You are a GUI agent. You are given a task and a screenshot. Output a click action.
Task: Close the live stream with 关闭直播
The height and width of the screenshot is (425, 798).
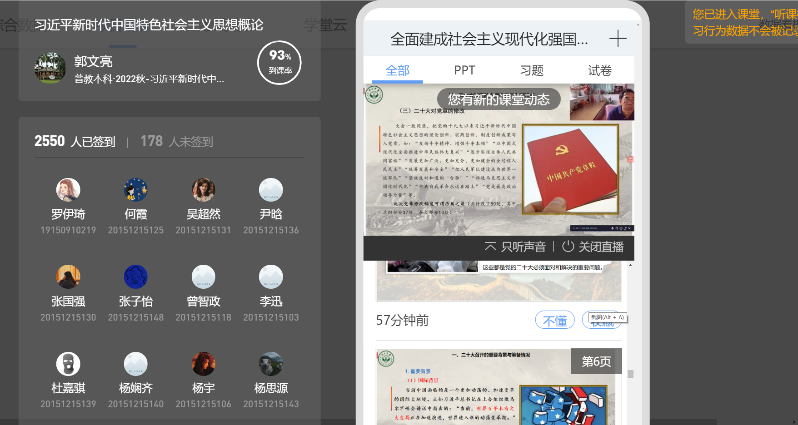(x=592, y=247)
